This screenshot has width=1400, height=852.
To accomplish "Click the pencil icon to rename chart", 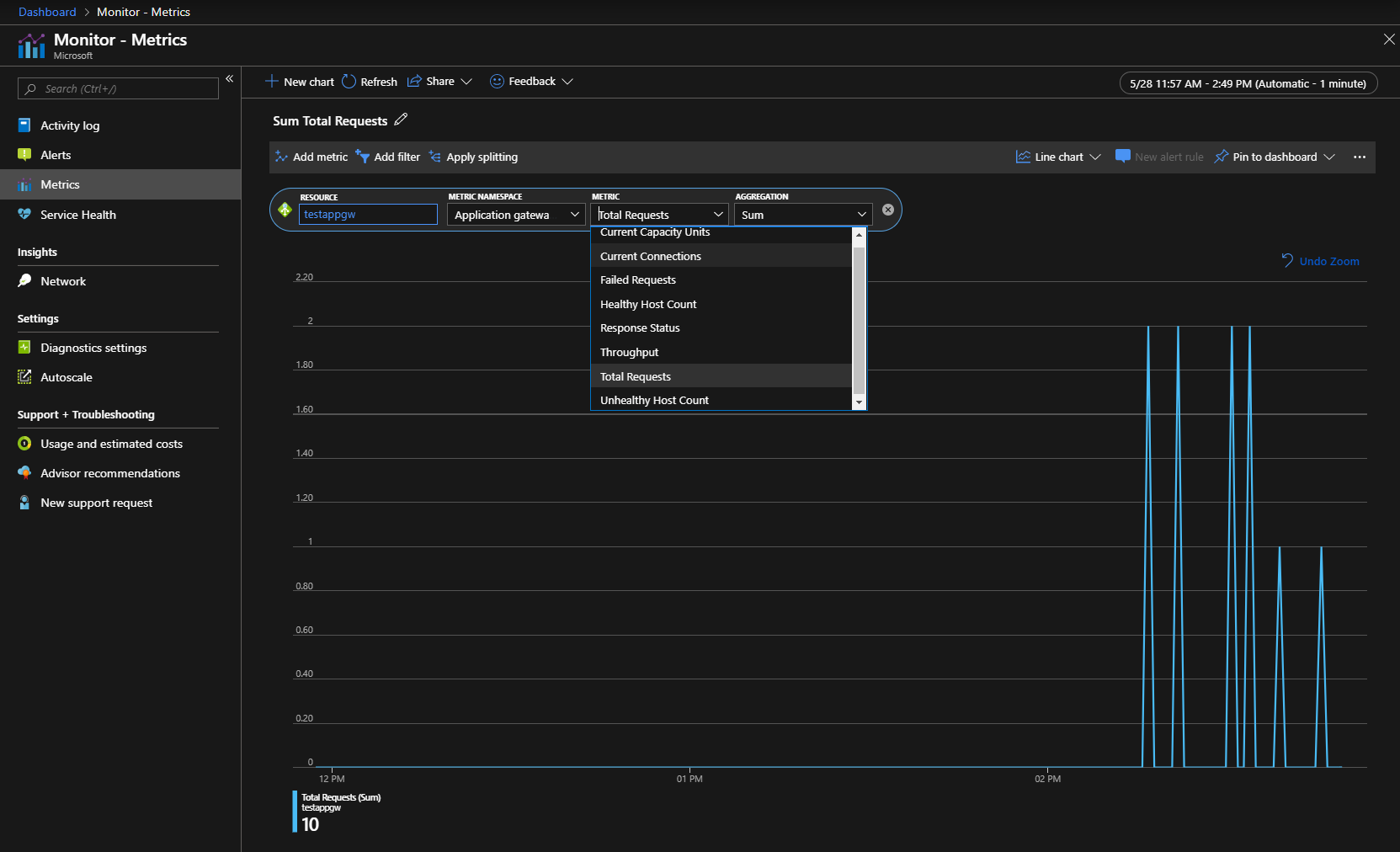I will point(401,120).
